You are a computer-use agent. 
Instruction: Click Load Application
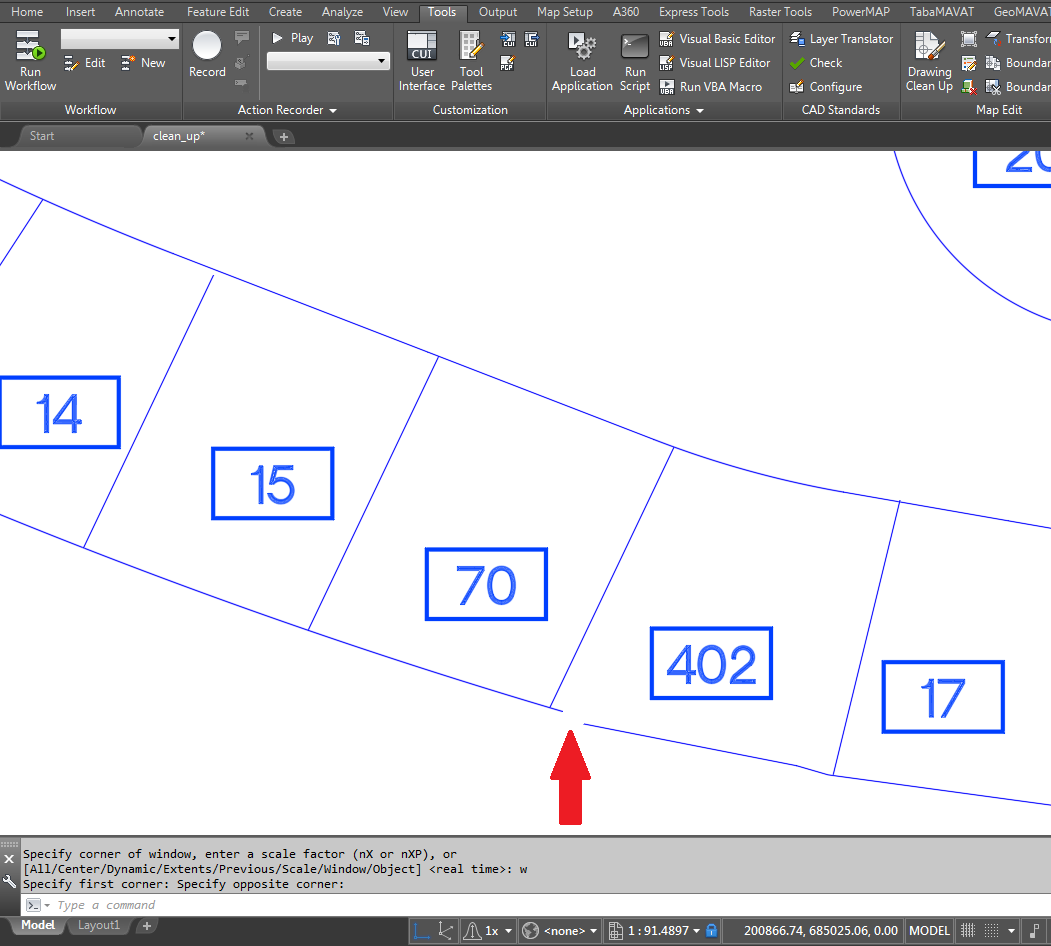(582, 61)
